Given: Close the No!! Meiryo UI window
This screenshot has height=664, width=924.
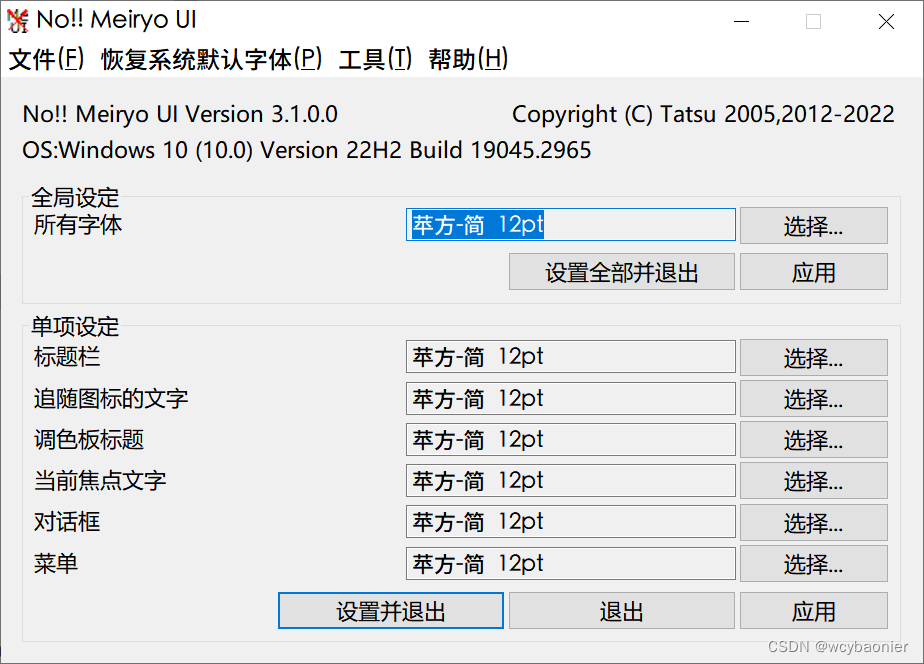Looking at the screenshot, I should (x=886, y=22).
